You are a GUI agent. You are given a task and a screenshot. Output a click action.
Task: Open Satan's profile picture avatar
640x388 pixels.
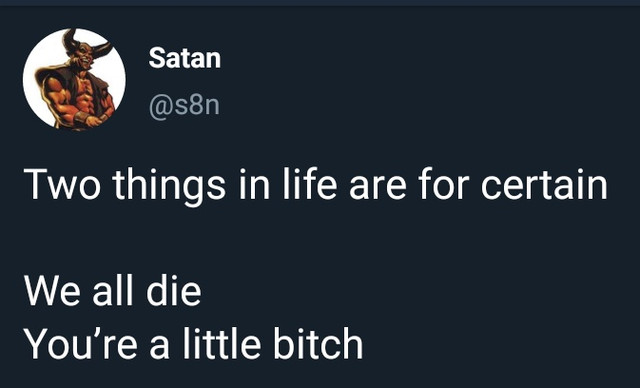click(74, 79)
